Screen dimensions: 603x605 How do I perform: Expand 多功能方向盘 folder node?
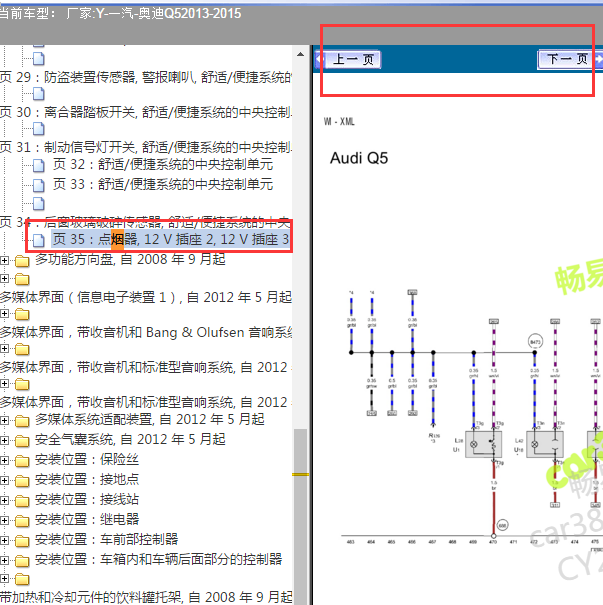pyautogui.click(x=4, y=260)
